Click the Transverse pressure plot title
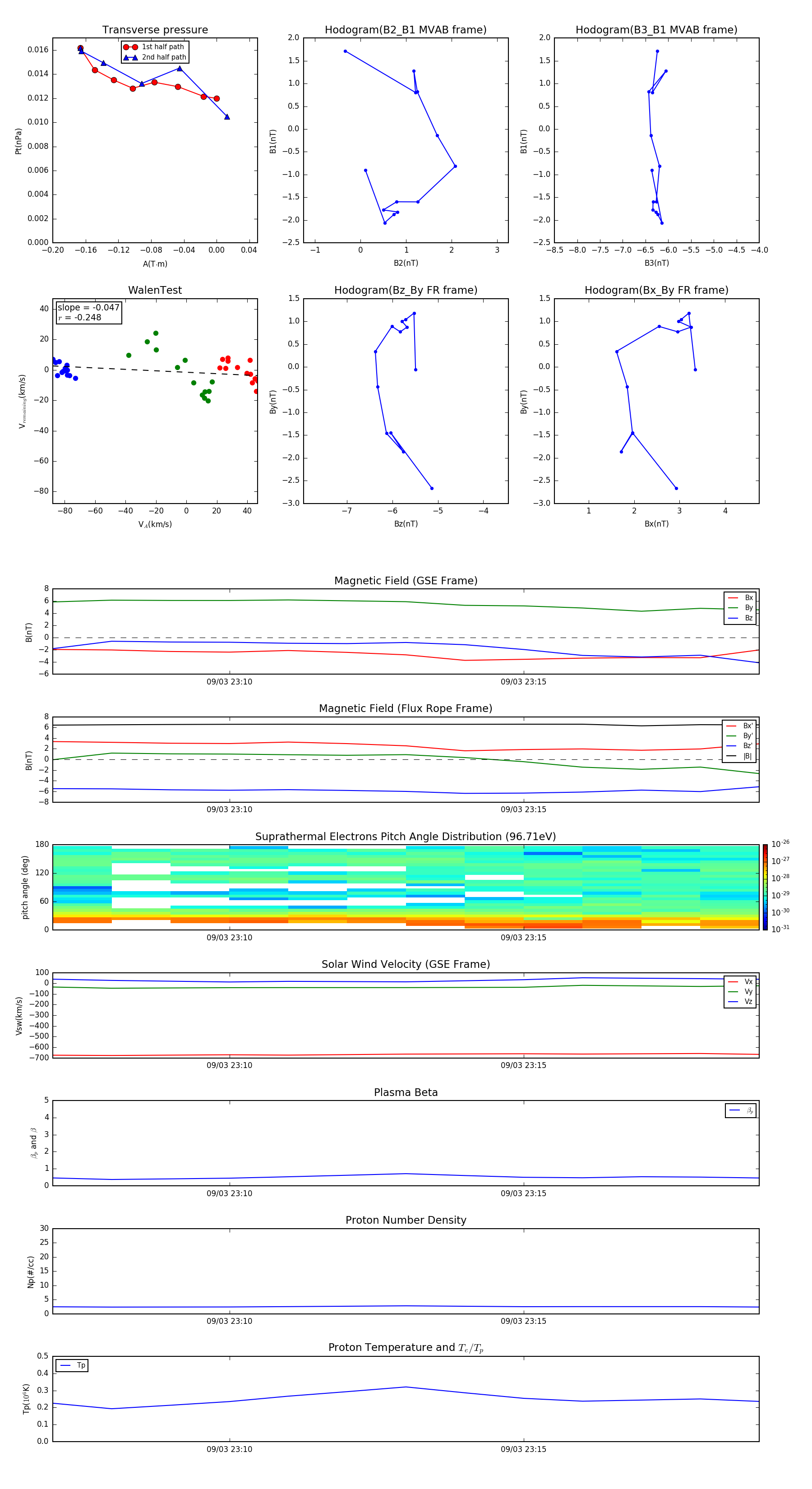812x1489 pixels. pos(155,30)
